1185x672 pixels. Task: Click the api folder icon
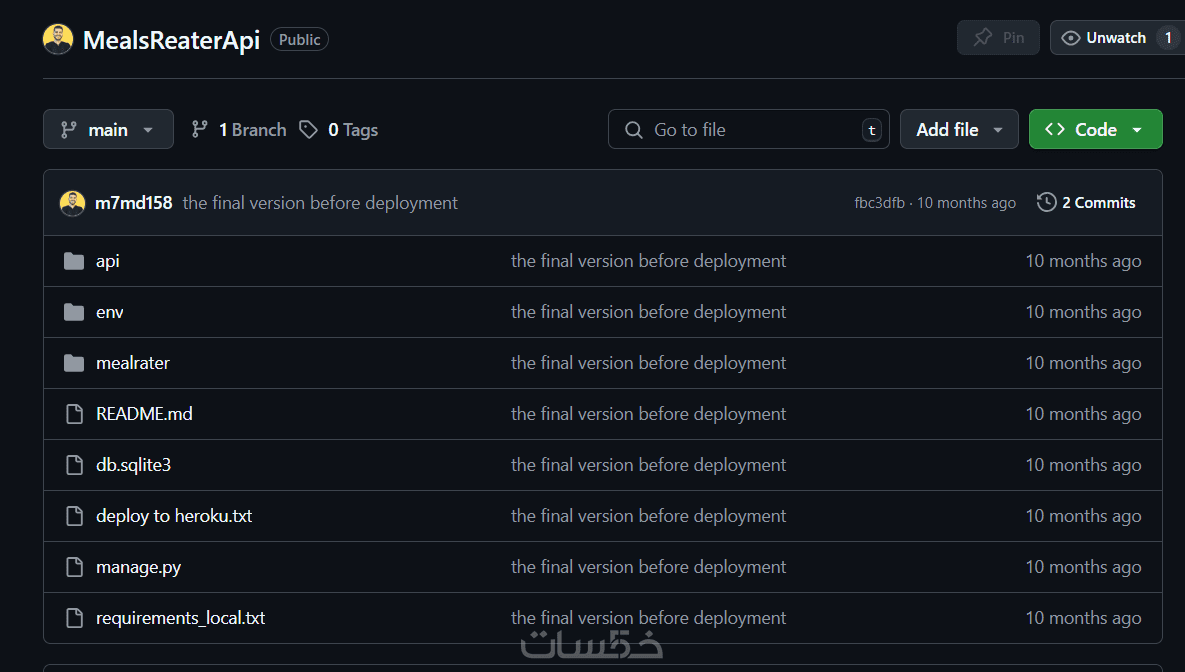click(73, 261)
